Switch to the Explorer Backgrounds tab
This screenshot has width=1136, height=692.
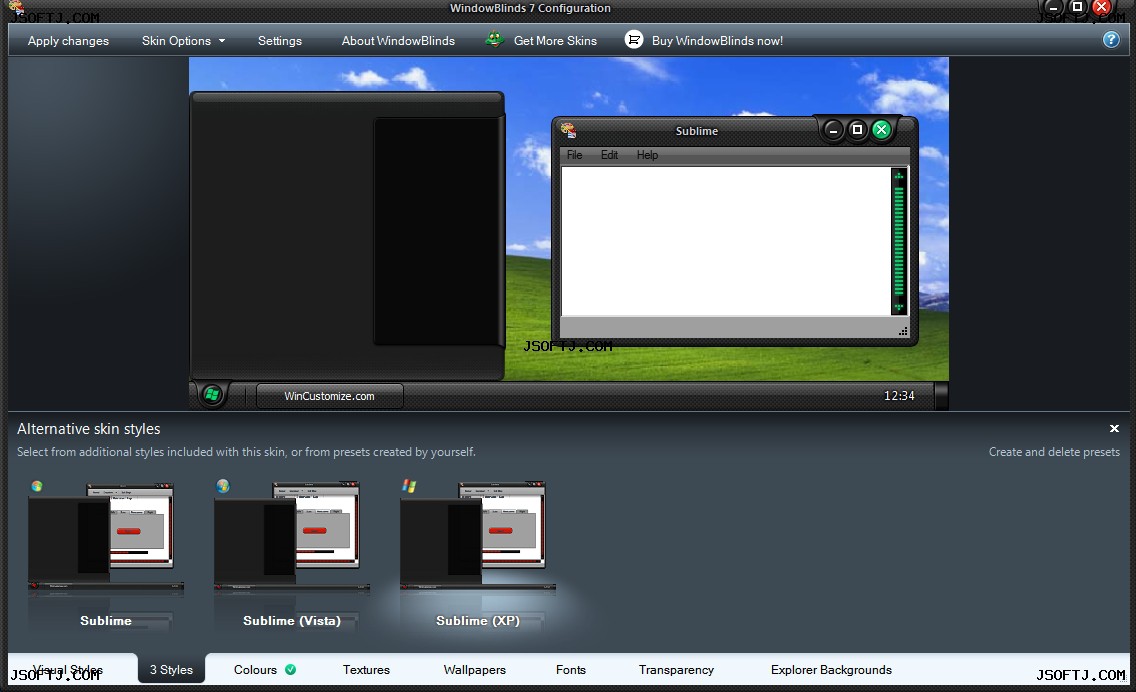coord(831,670)
